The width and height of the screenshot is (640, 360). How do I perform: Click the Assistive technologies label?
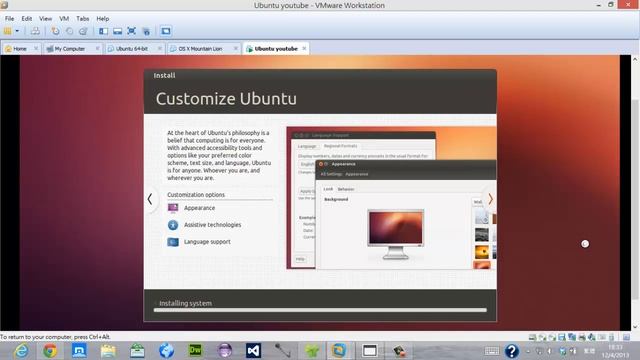tap(212, 225)
